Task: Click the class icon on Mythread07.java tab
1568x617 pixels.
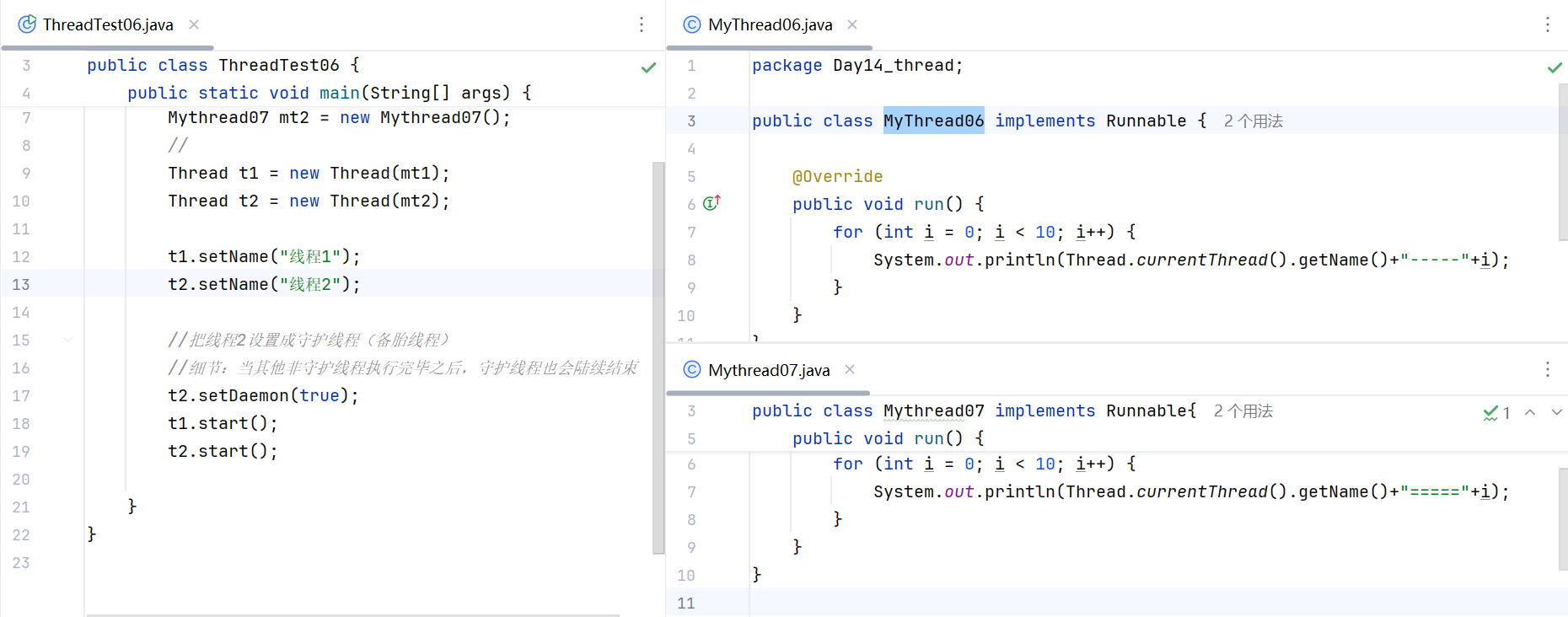Action: click(x=692, y=369)
